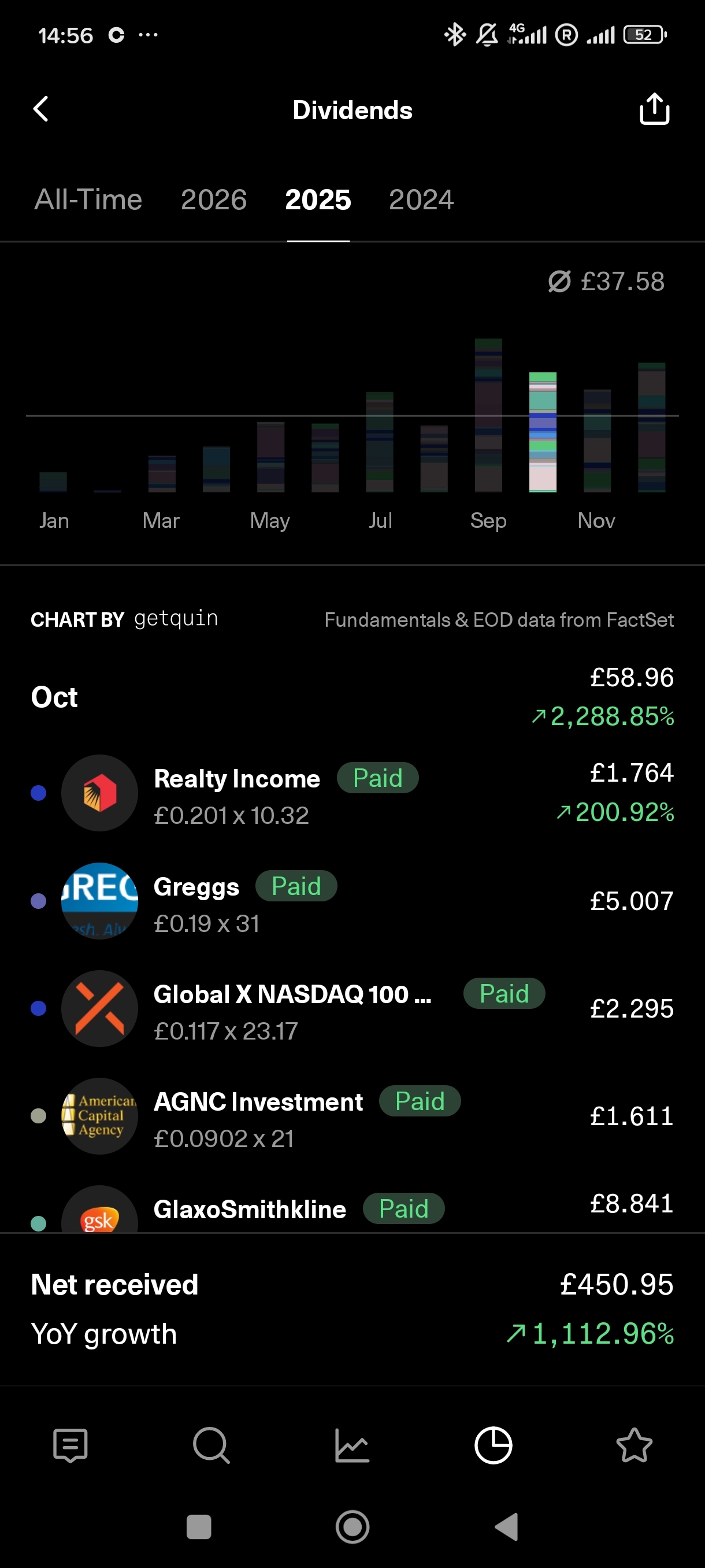Open the line chart nav icon
This screenshot has height=1568, width=705.
(x=352, y=1444)
